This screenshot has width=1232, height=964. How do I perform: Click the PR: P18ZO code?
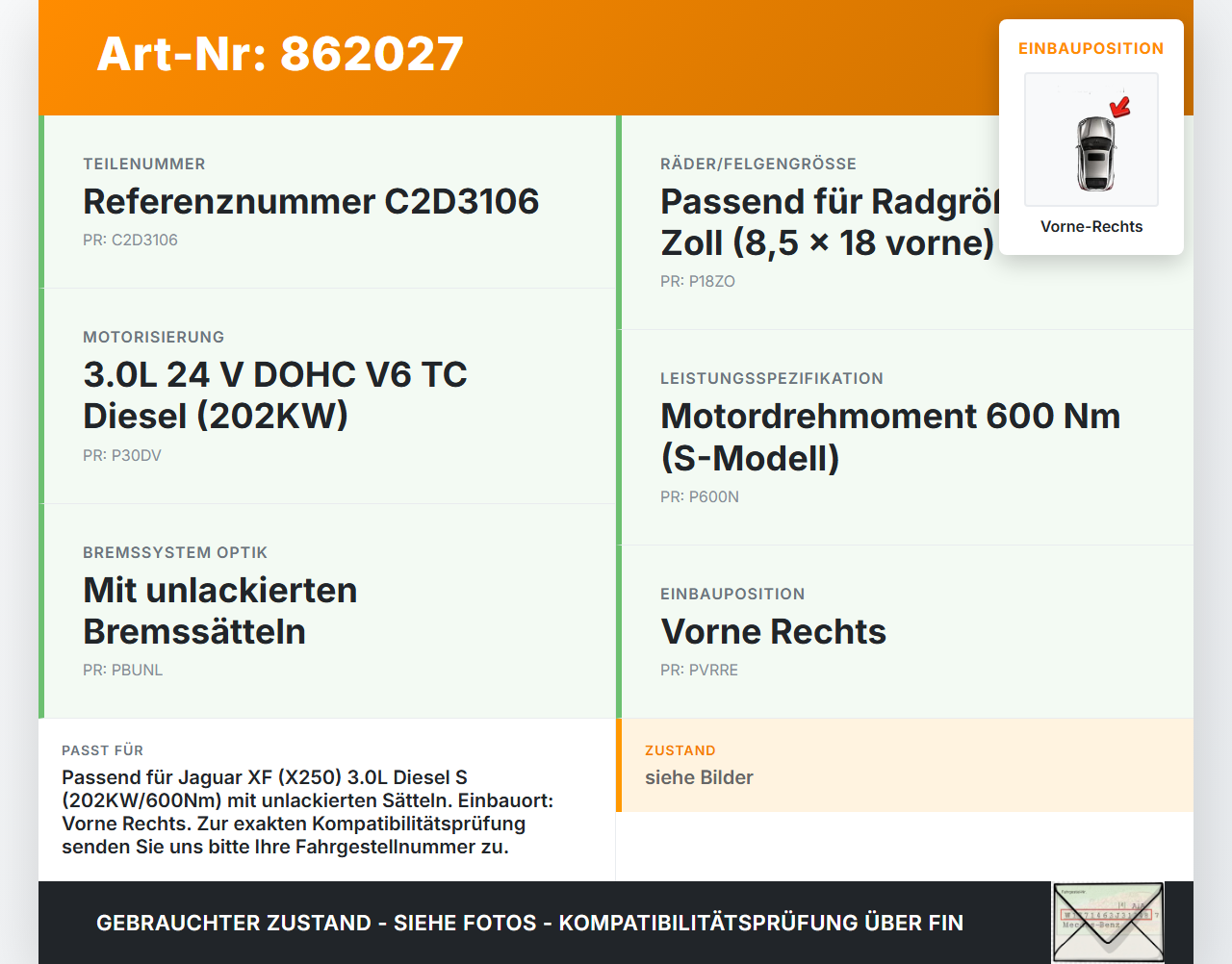(x=698, y=281)
